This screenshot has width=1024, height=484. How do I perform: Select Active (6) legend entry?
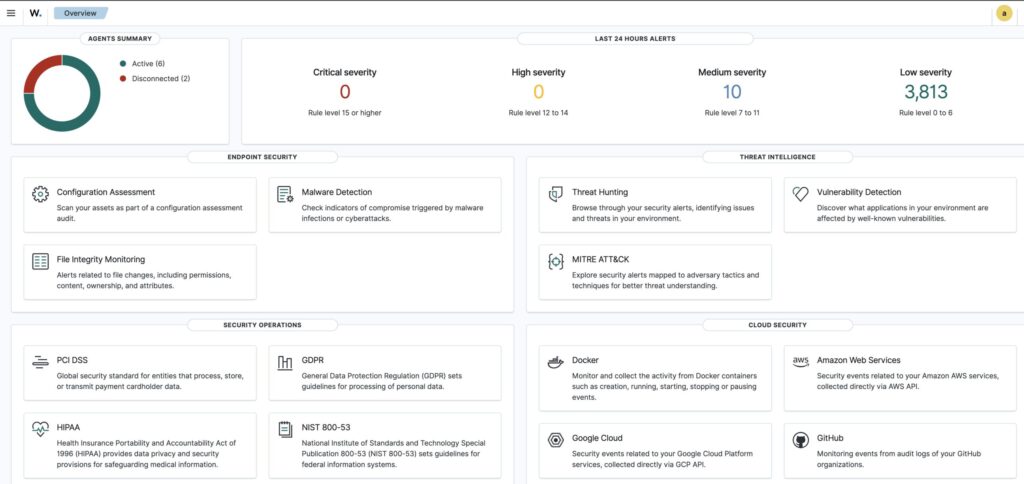[x=148, y=63]
